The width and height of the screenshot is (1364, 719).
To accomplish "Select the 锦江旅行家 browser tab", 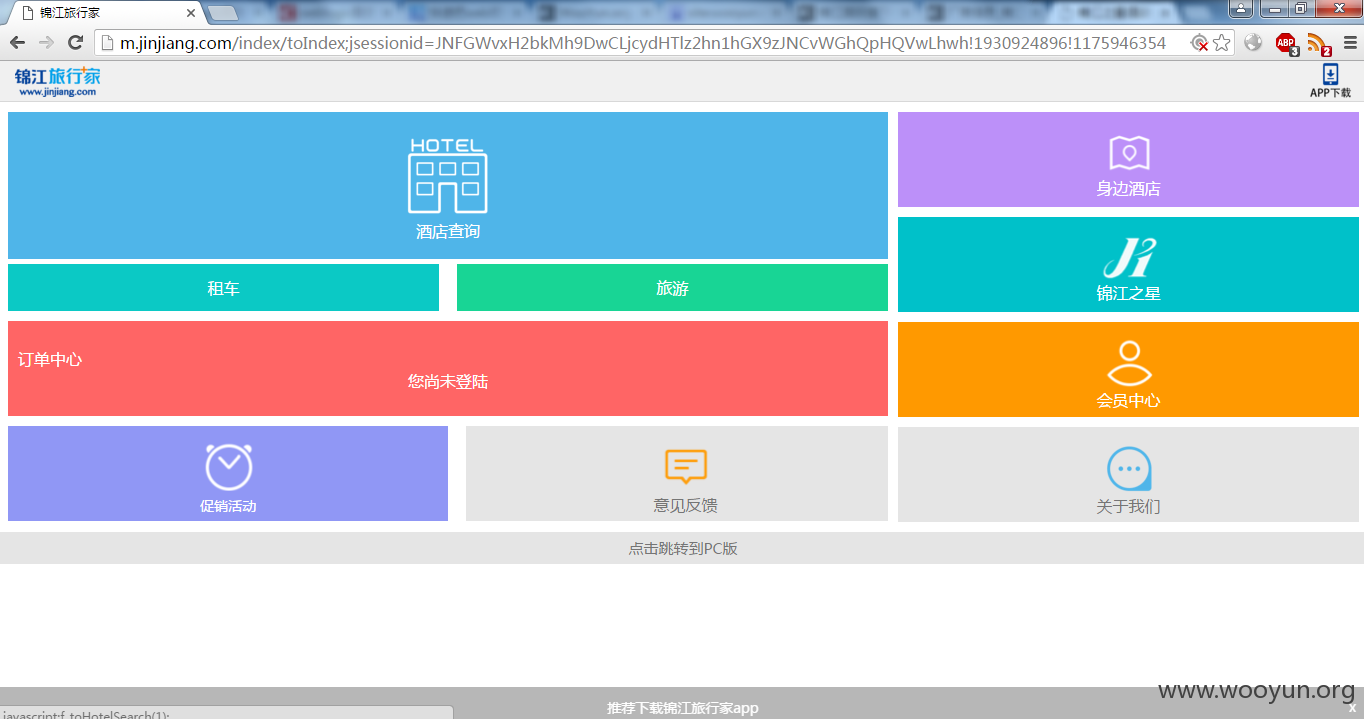I will pos(104,13).
